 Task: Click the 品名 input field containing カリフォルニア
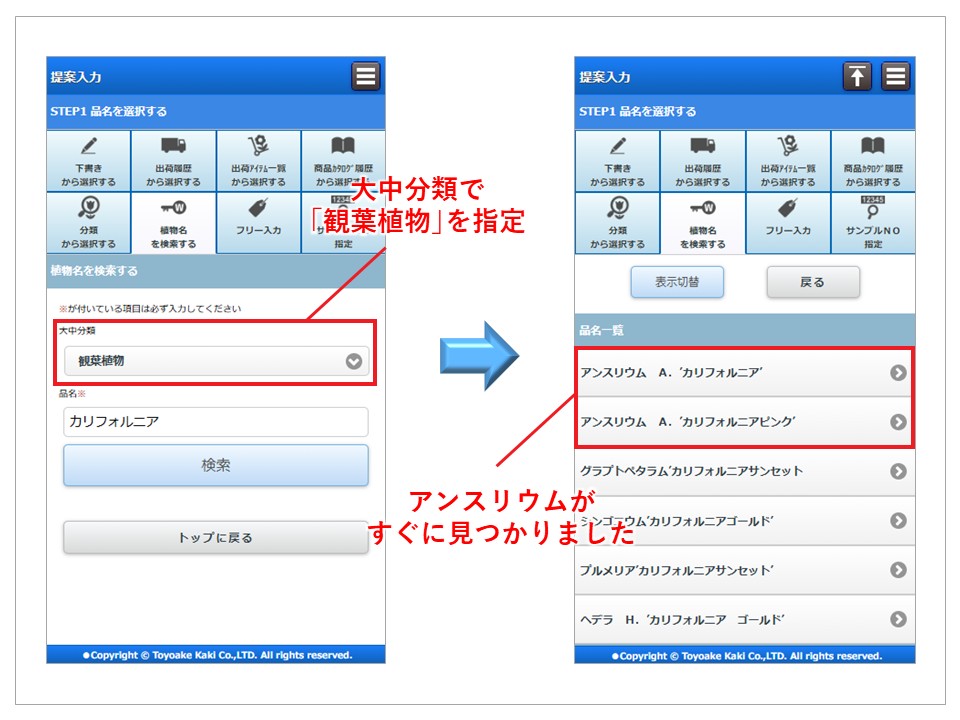[216, 422]
